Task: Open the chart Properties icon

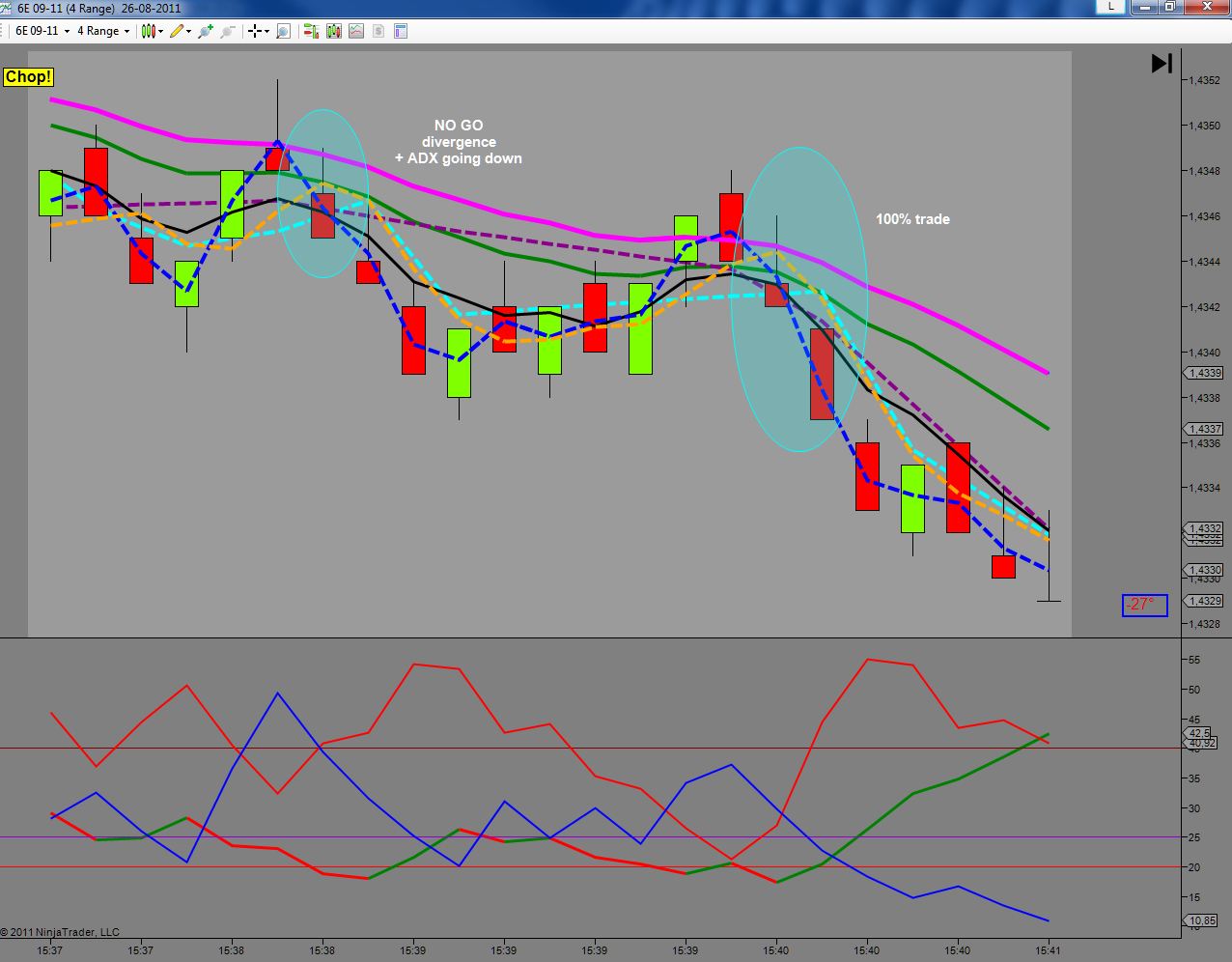Action: [401, 31]
